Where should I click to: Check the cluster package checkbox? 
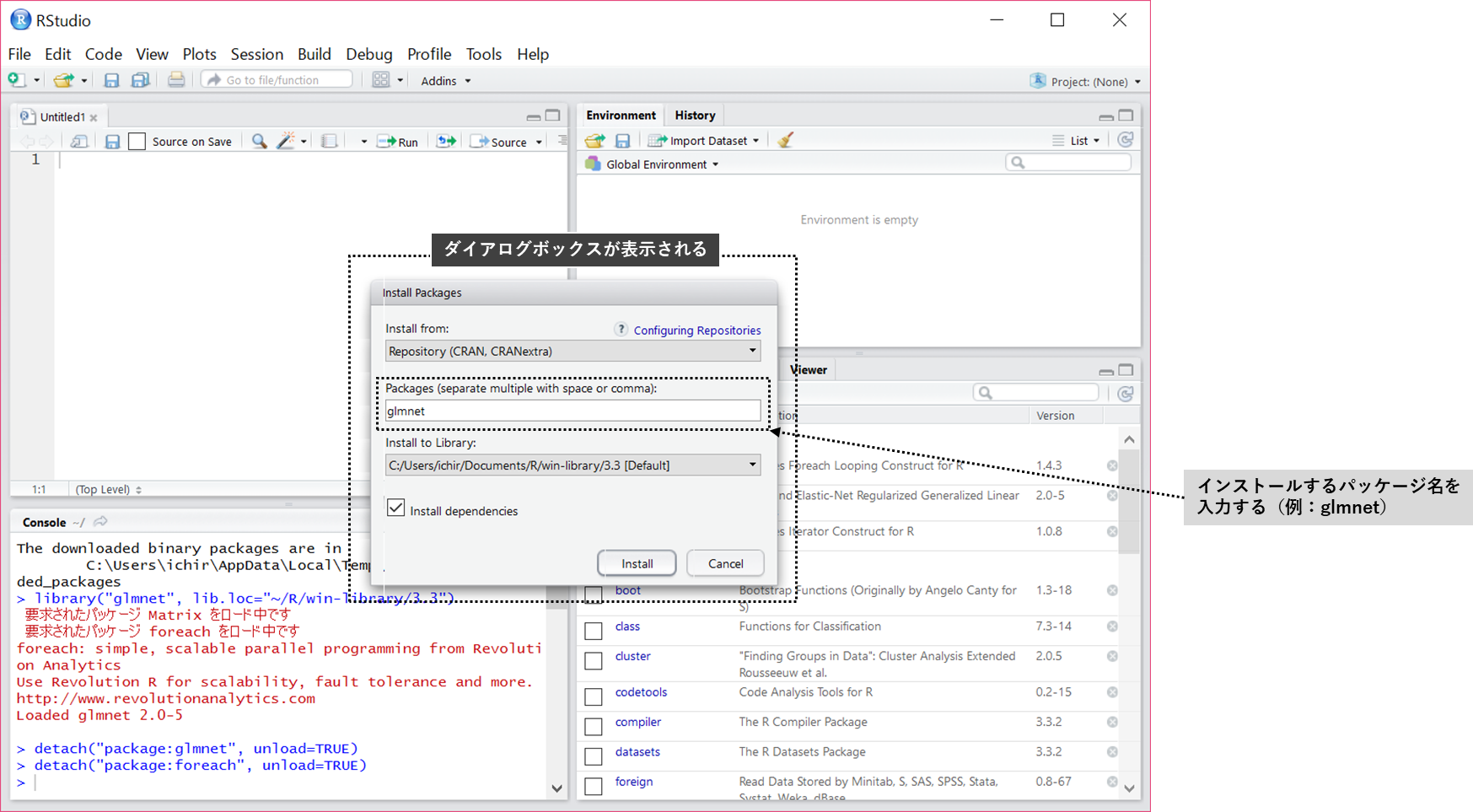click(x=594, y=660)
